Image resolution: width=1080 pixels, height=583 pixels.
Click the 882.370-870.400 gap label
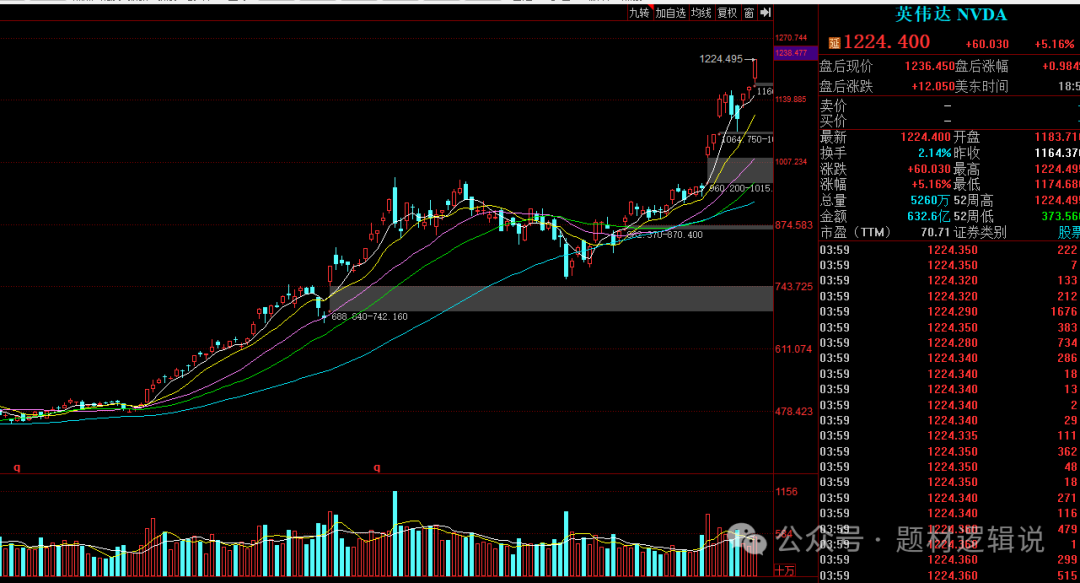665,235
